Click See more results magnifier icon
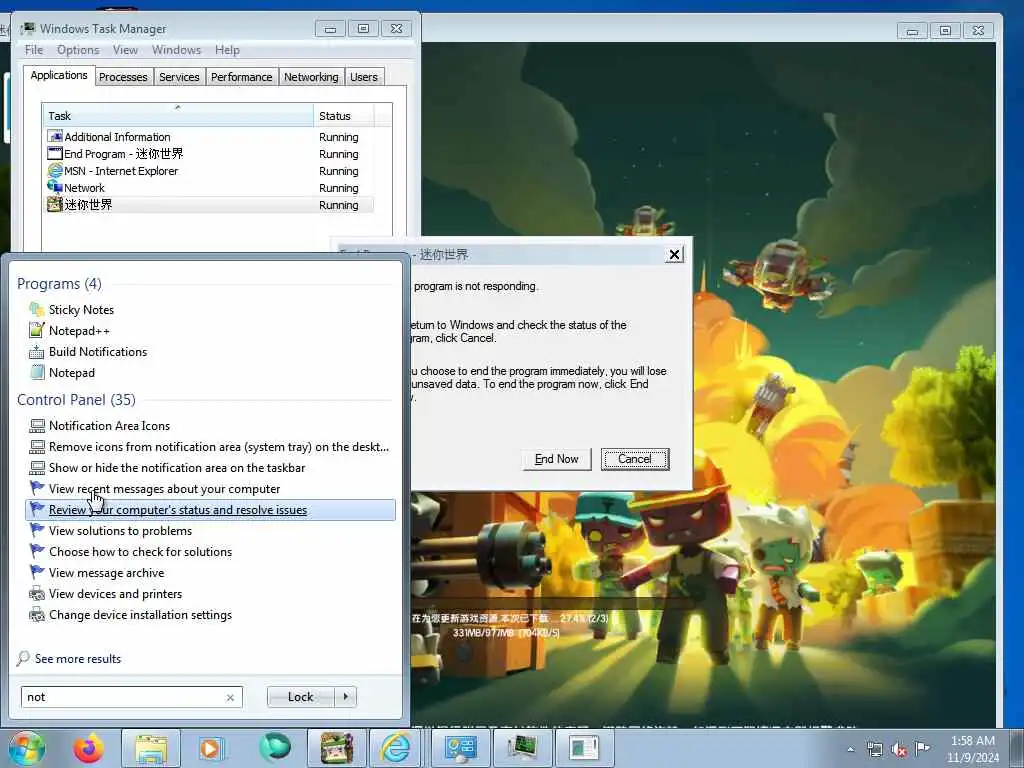Image resolution: width=1024 pixels, height=768 pixels. pos(23,658)
